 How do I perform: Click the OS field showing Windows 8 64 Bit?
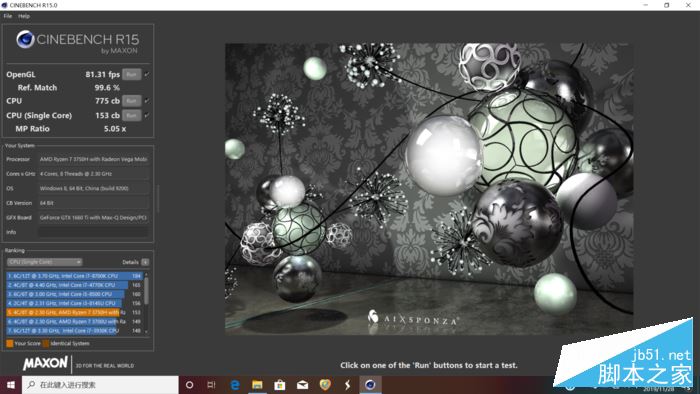(x=93, y=188)
